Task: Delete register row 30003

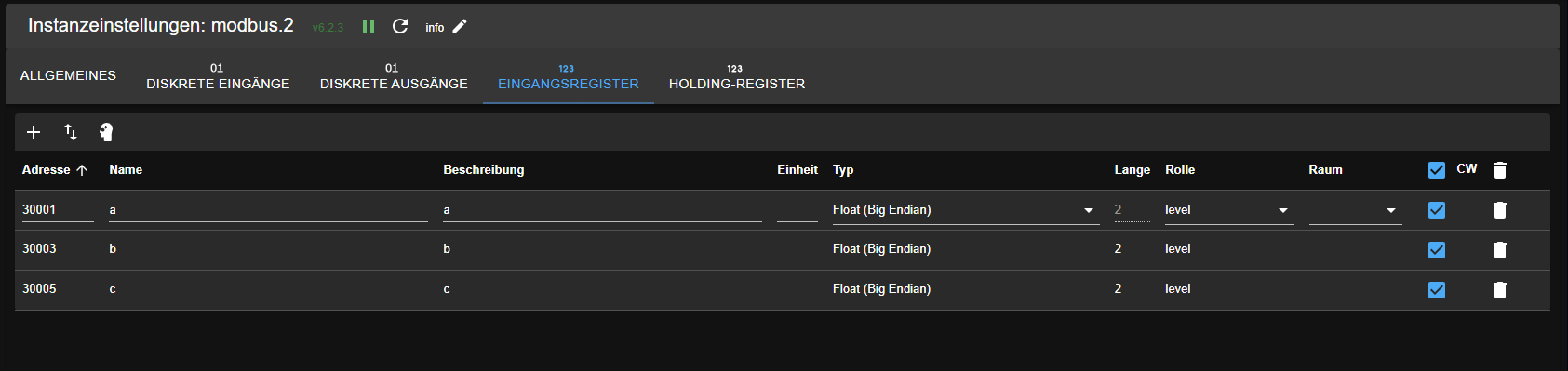Action: pos(1500,250)
